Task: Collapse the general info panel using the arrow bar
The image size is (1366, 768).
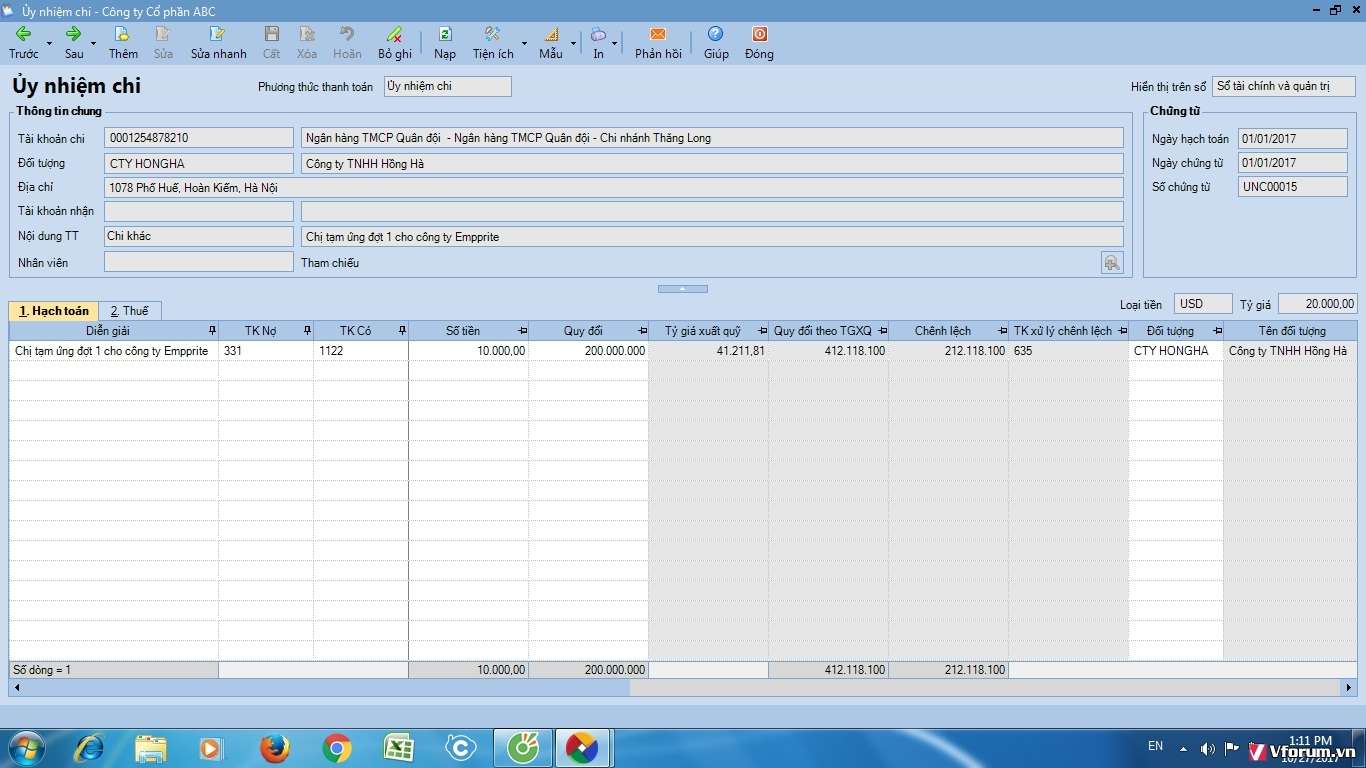Action: tap(682, 289)
